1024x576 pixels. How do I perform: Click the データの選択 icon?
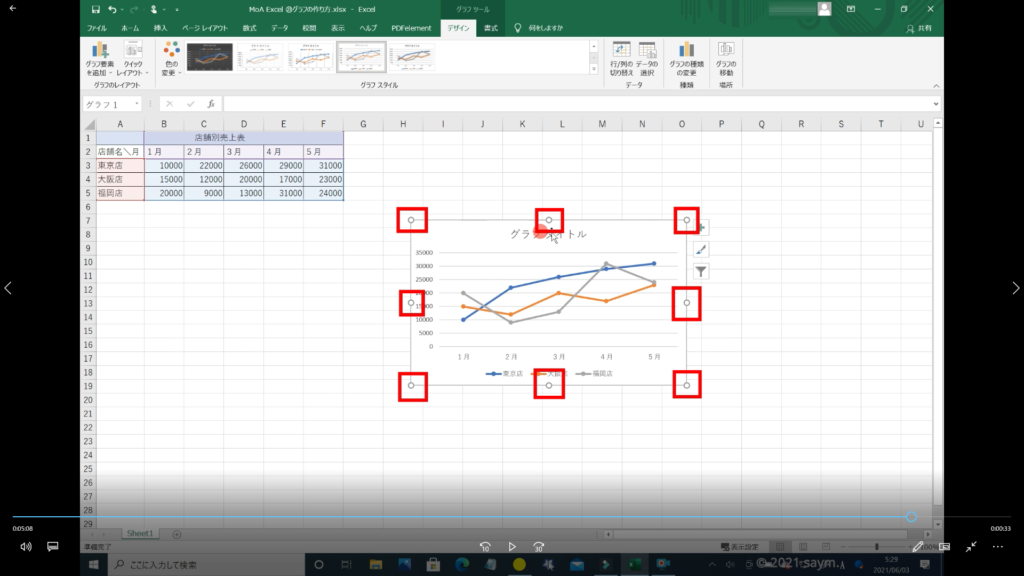[x=647, y=59]
